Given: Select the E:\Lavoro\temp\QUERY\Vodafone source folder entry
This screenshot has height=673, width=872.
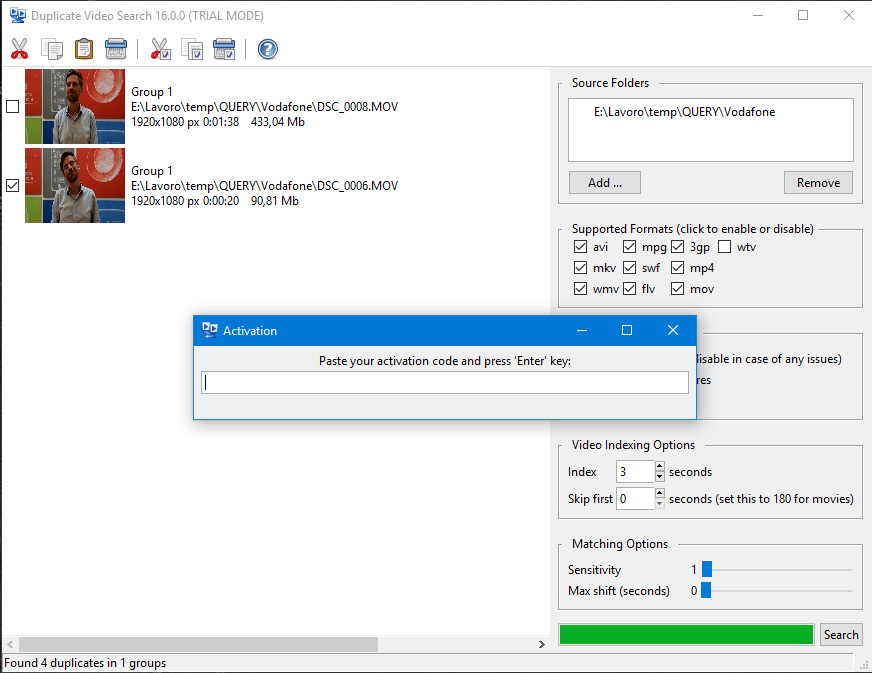Looking at the screenshot, I should [x=684, y=112].
